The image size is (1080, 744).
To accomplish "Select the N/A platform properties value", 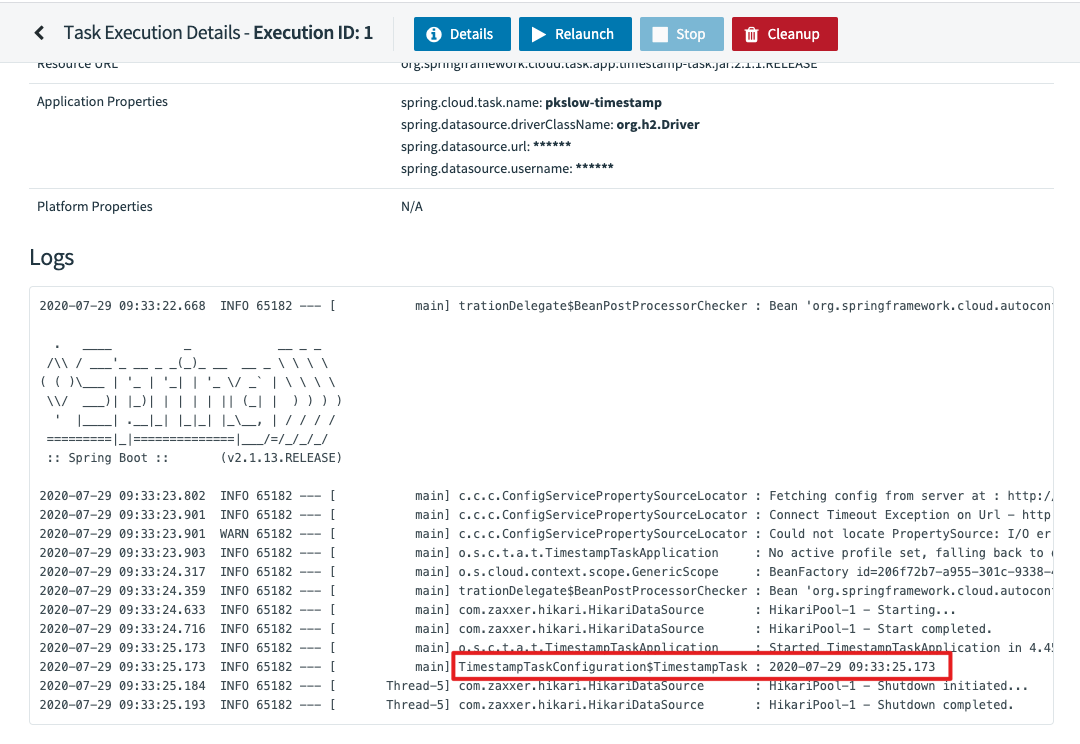I will (412, 207).
